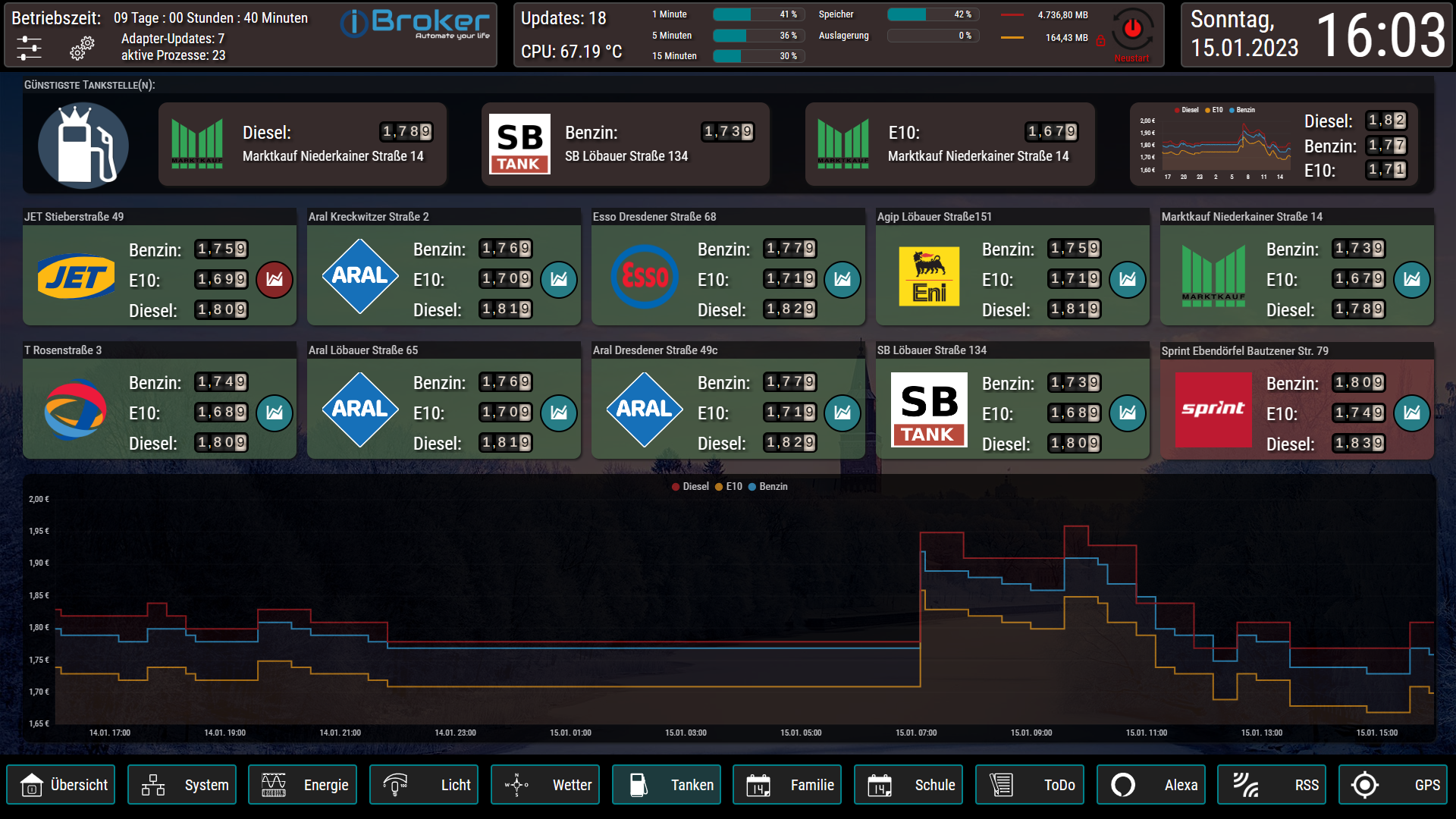The width and height of the screenshot is (1456, 819).
Task: Open the RSS tab
Action: tap(1273, 785)
